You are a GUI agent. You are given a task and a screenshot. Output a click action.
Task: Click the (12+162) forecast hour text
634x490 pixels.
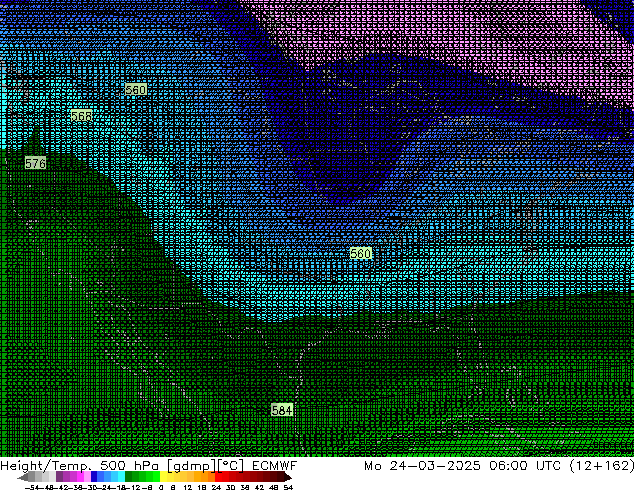pos(601,466)
